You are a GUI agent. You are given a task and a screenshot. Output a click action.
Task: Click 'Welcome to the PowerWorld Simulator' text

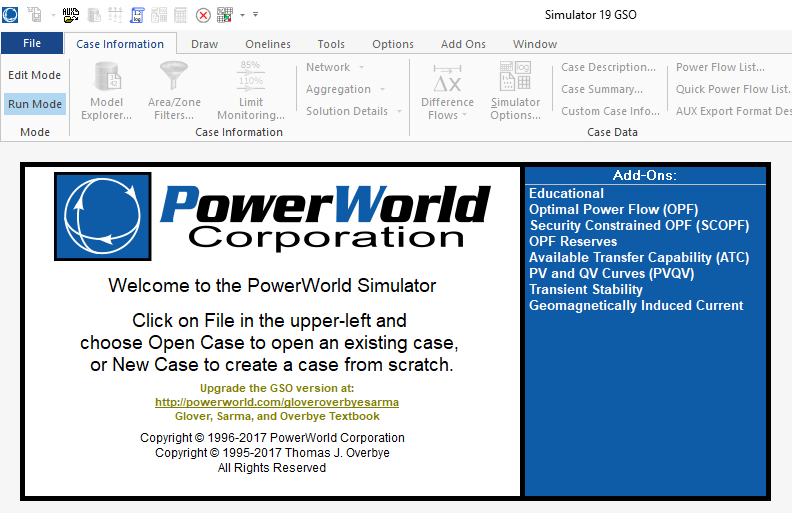pyautogui.click(x=272, y=286)
